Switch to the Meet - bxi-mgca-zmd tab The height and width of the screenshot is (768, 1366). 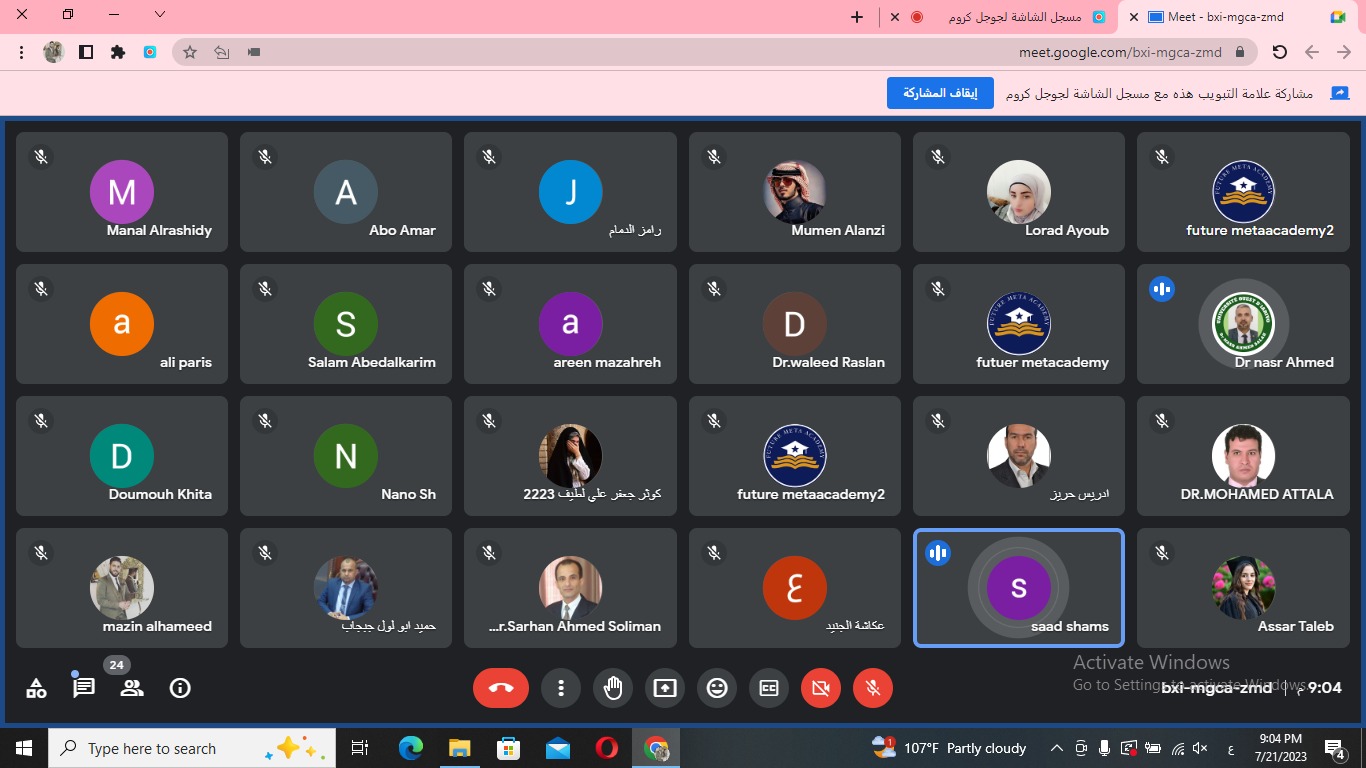pyautogui.click(x=1225, y=17)
